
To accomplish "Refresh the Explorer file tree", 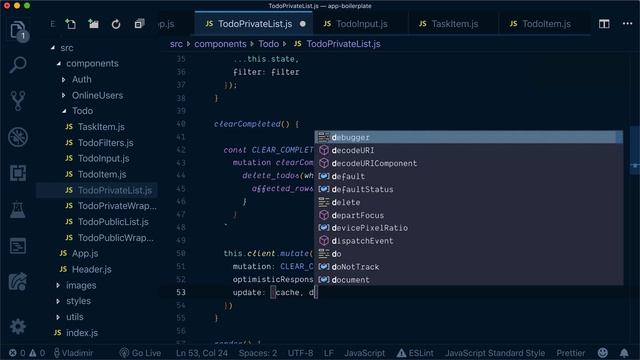I will [116, 24].
